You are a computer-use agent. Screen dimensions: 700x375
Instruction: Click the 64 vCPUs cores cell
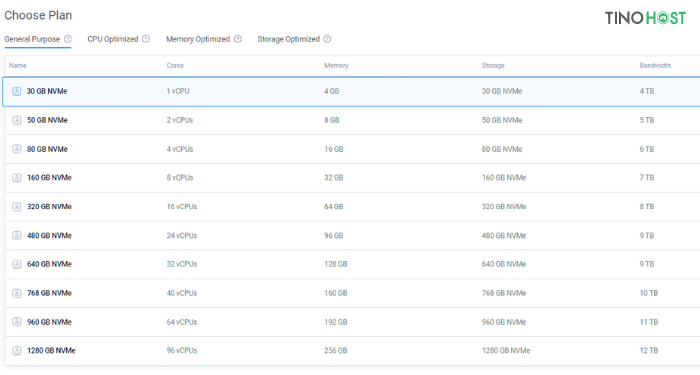point(182,322)
